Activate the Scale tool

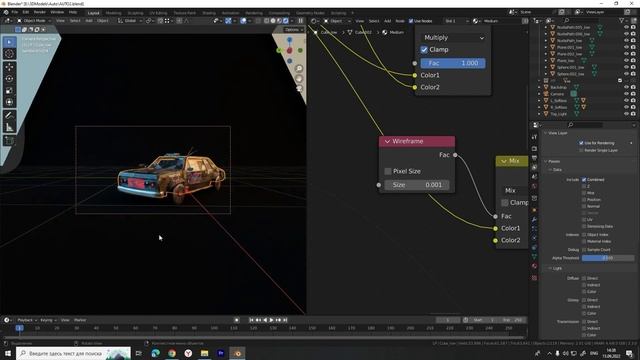[9, 91]
